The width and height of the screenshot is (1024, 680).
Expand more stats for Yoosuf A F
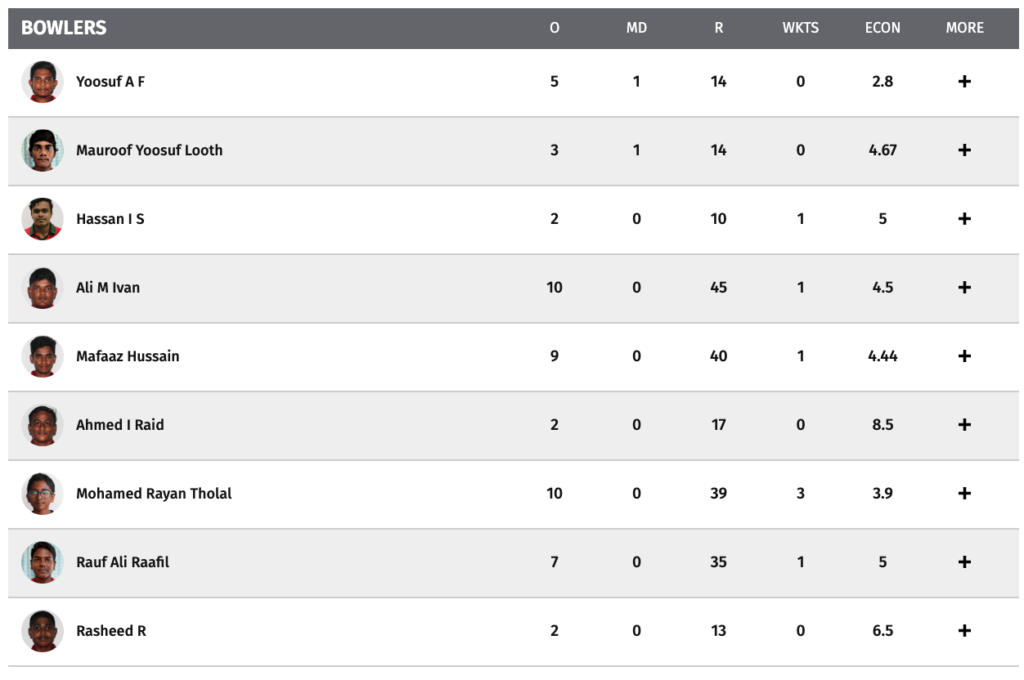[x=964, y=82]
